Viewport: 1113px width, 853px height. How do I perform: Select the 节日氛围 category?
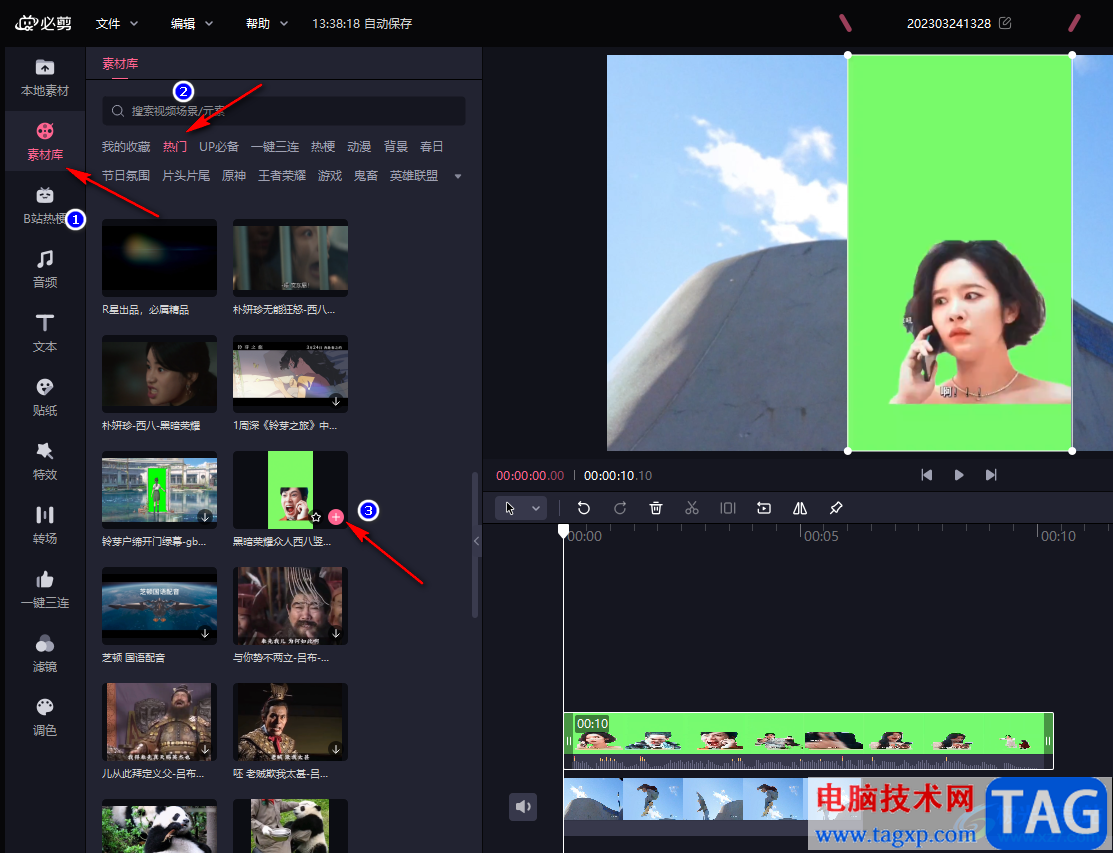pos(126,175)
